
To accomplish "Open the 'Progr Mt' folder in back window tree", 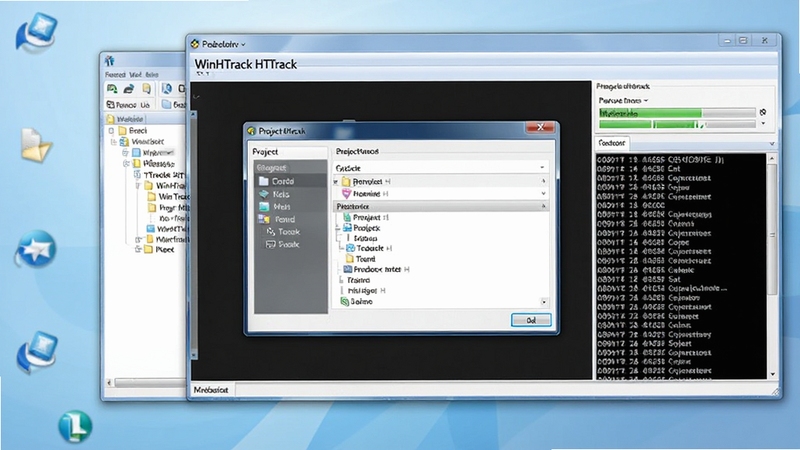I will pos(168,208).
